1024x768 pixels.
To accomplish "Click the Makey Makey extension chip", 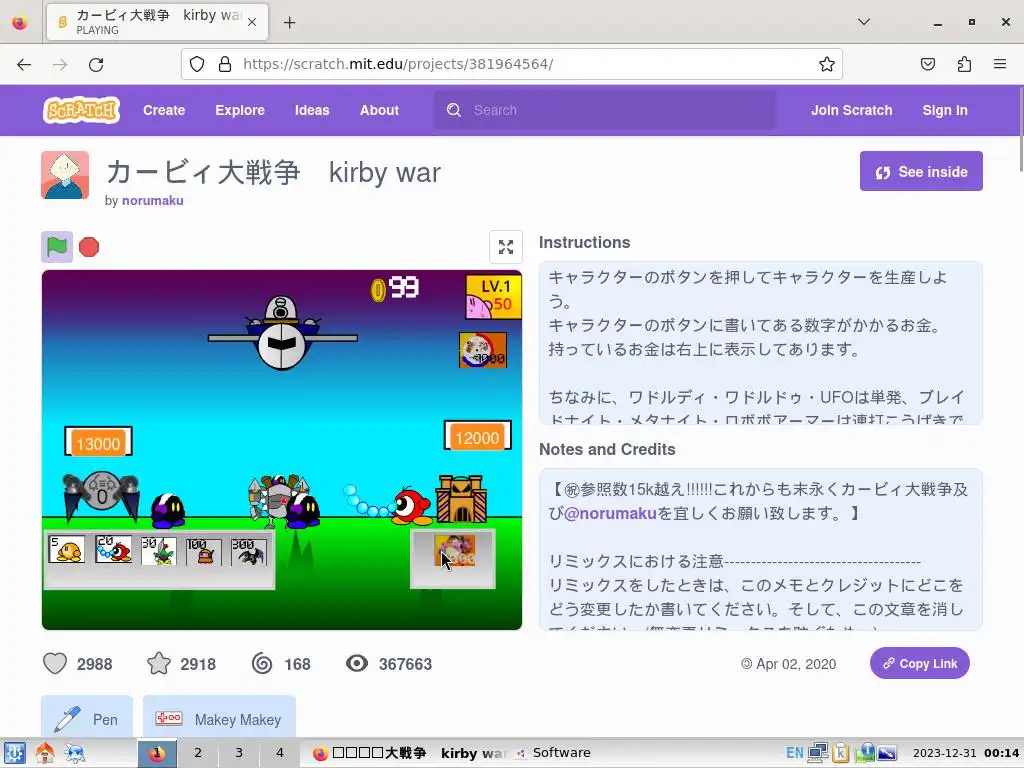I will [219, 719].
